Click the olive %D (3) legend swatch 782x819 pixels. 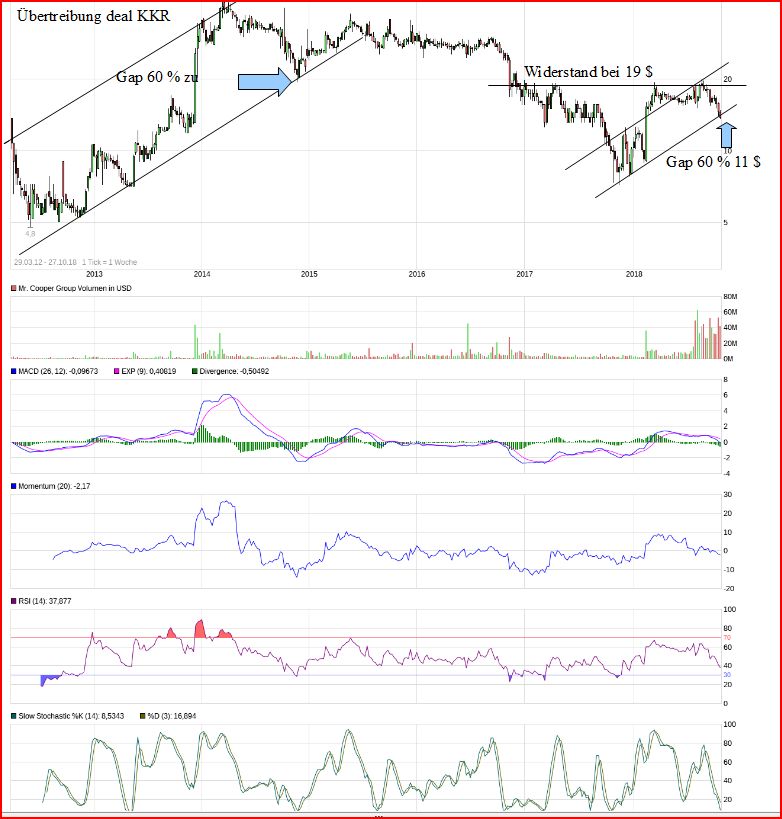(143, 716)
